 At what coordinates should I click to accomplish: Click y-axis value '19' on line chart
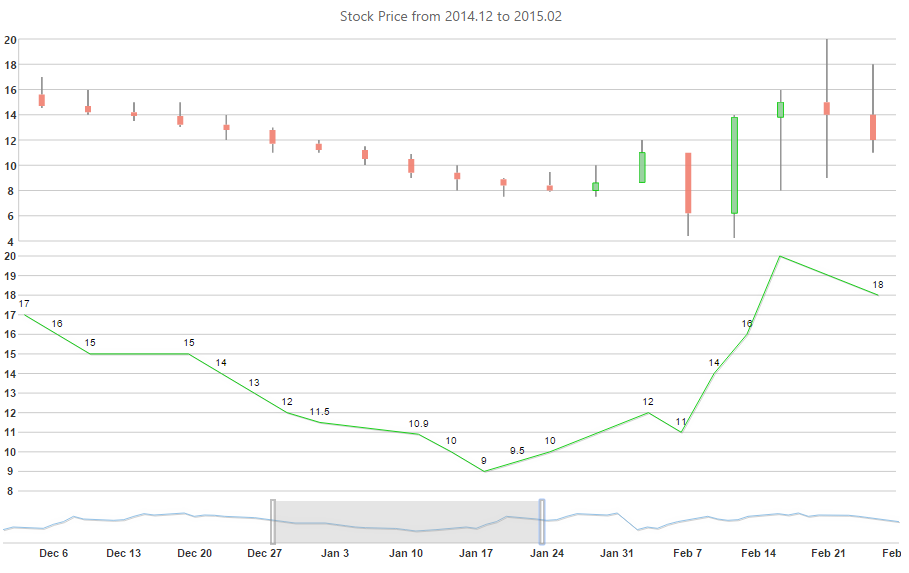10,276
